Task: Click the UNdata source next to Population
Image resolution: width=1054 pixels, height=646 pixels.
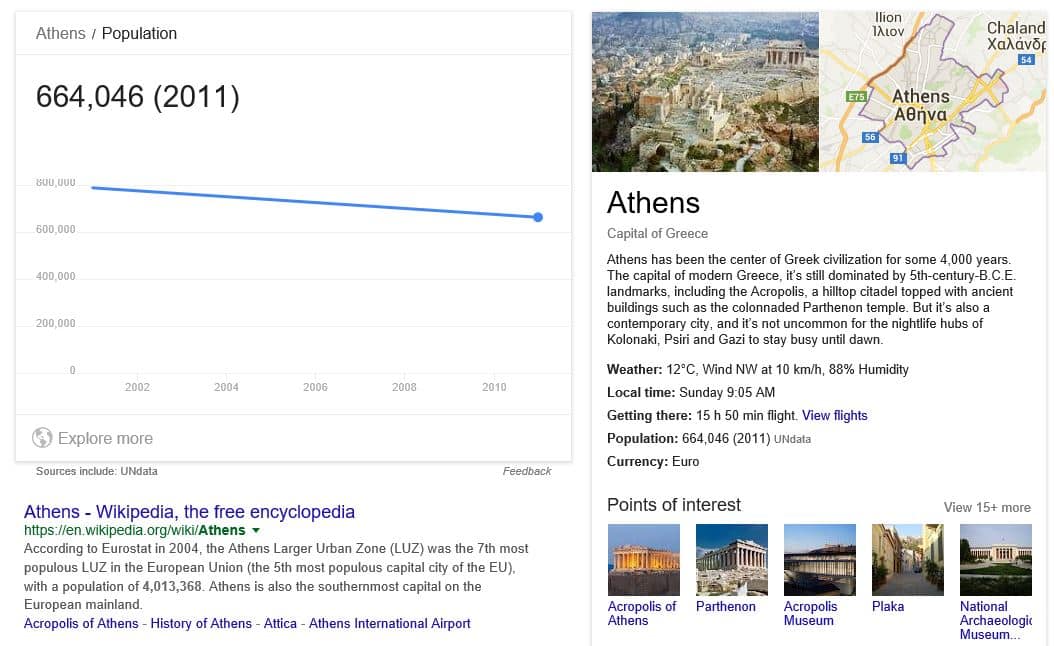Action: [x=792, y=439]
